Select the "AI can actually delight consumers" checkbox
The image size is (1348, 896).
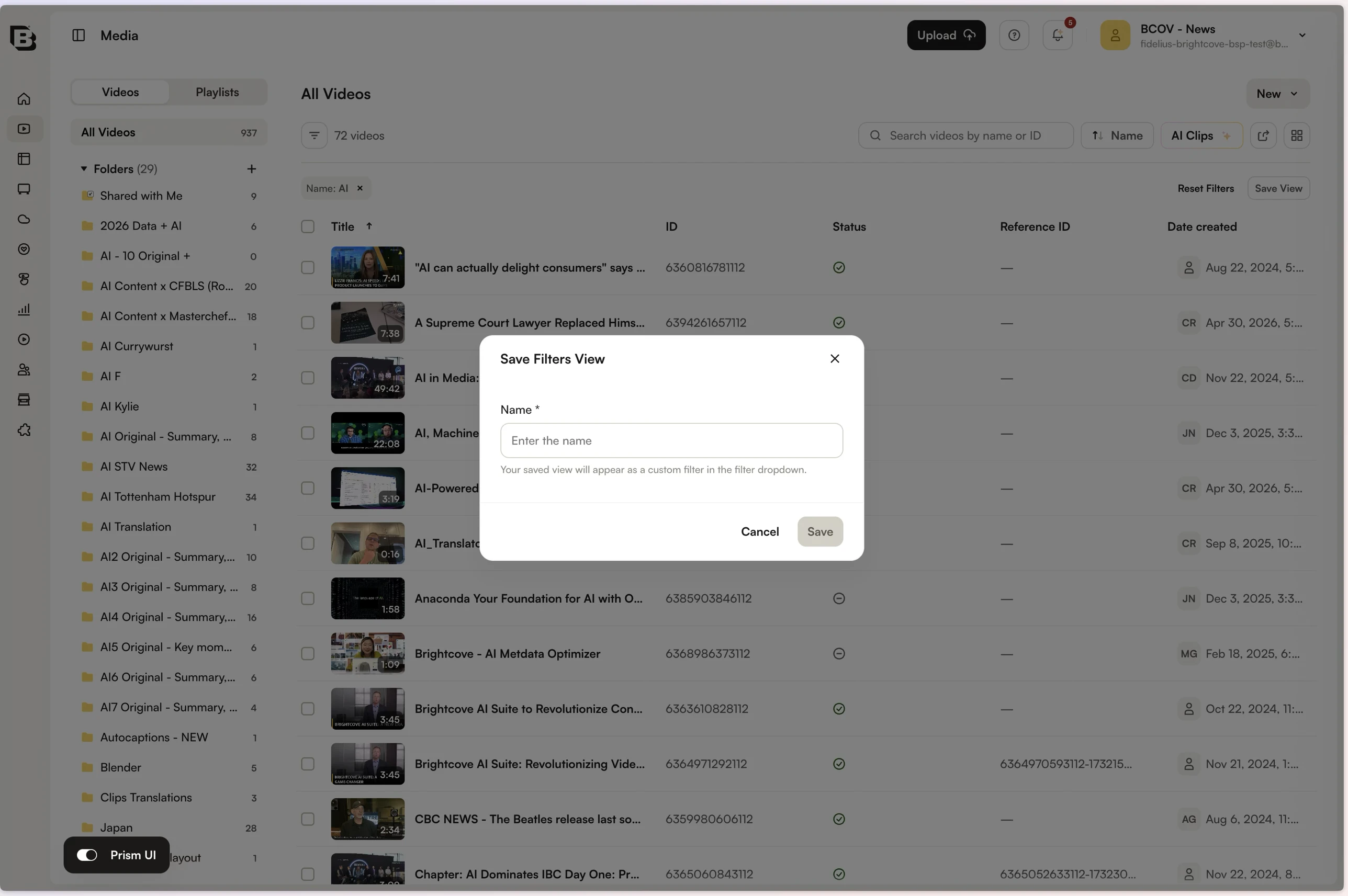pyautogui.click(x=308, y=267)
